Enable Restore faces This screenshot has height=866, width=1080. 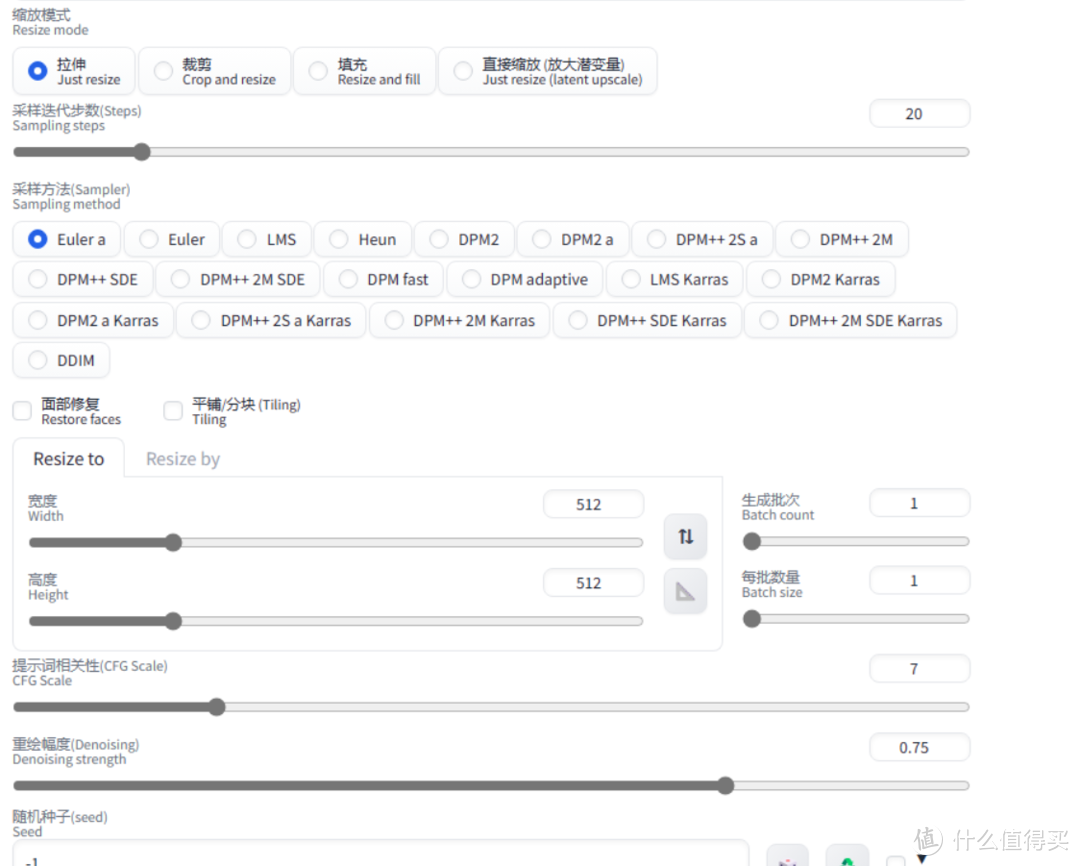[21, 410]
